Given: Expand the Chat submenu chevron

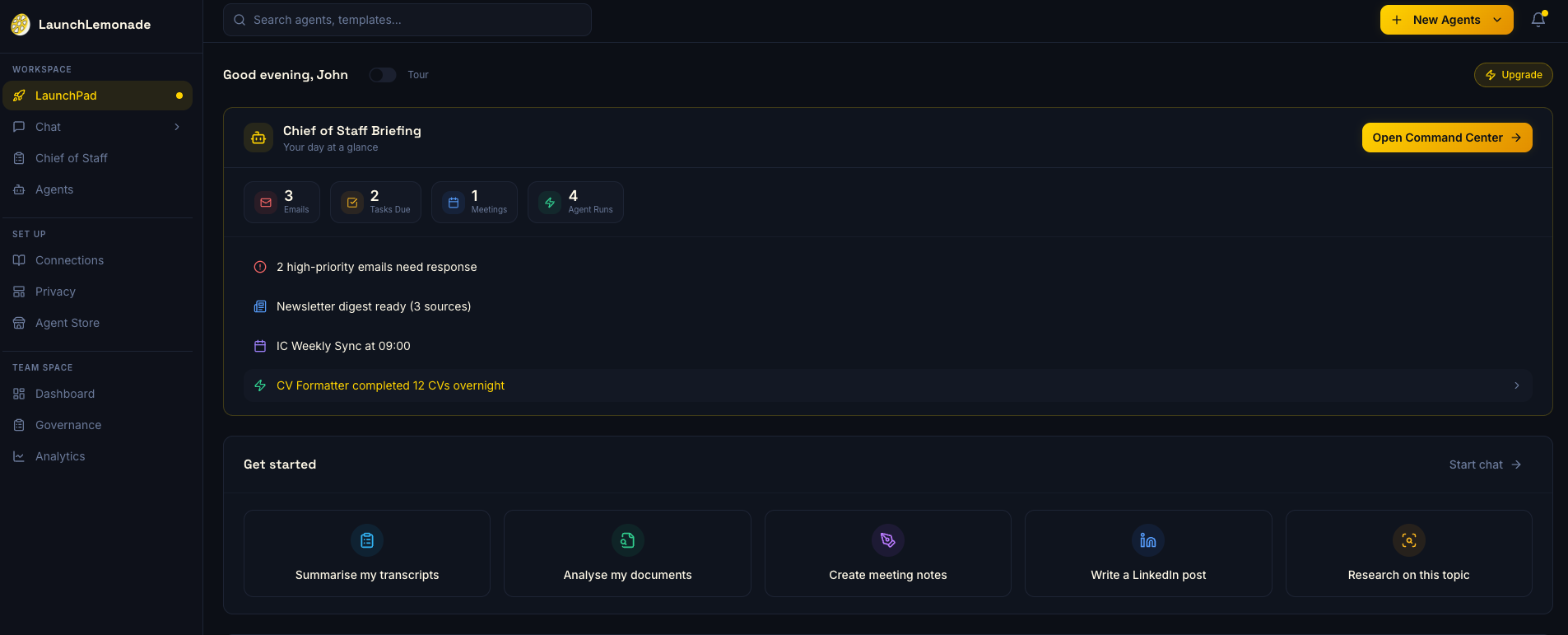Looking at the screenshot, I should (177, 127).
